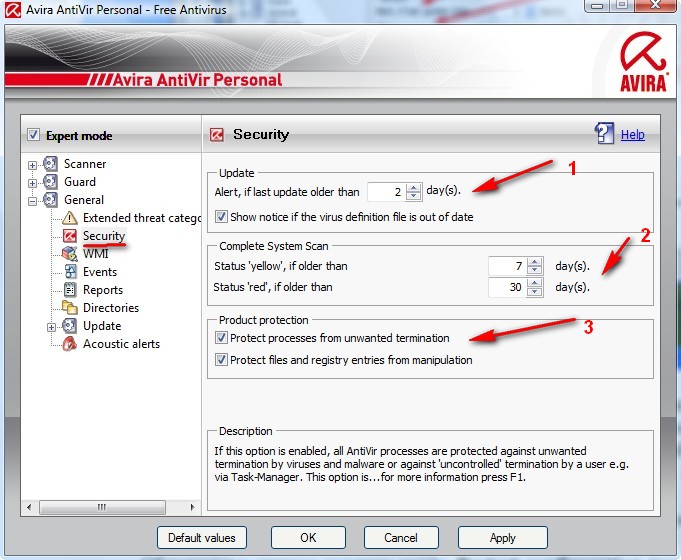The image size is (681, 560).
Task: Decrease last update alert days value
Action: [x=413, y=196]
